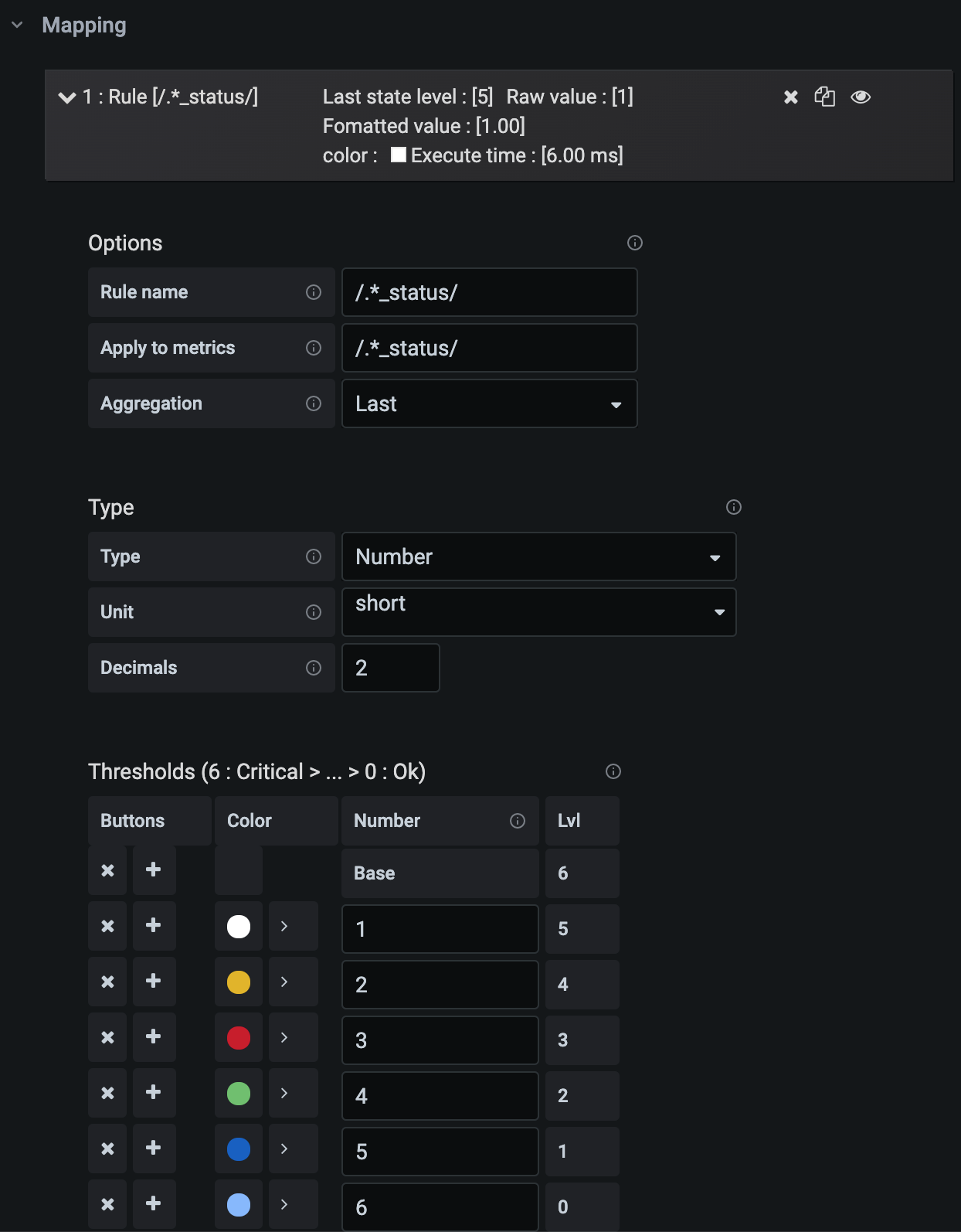
Task: Open info tooltip beside Apply to metrics
Action: click(x=313, y=348)
